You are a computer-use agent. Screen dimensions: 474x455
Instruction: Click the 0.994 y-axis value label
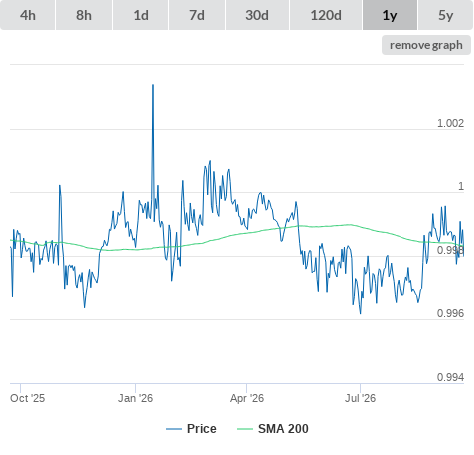[450, 377]
